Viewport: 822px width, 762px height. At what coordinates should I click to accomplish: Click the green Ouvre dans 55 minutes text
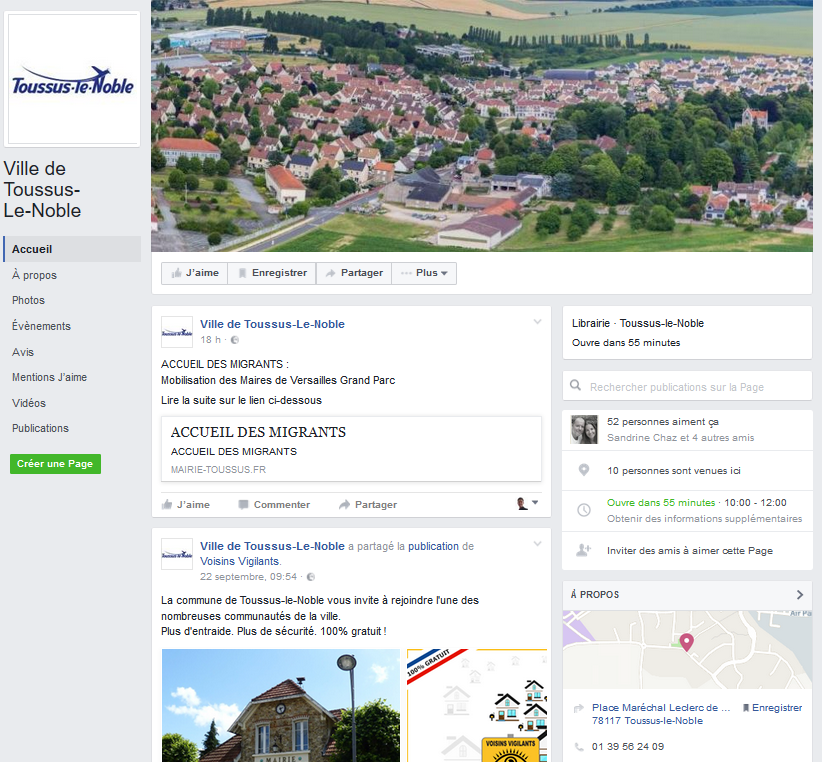click(x=661, y=503)
